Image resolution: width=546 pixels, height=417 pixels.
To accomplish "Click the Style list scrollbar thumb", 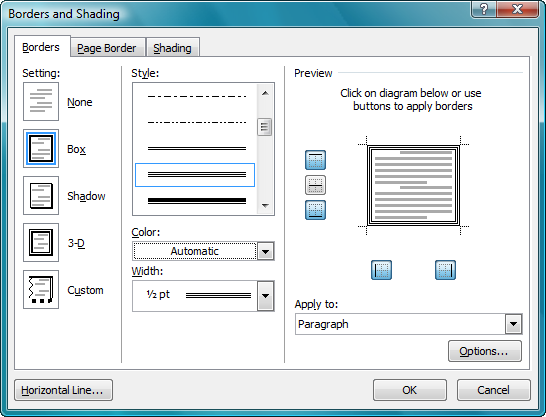I will (265, 127).
